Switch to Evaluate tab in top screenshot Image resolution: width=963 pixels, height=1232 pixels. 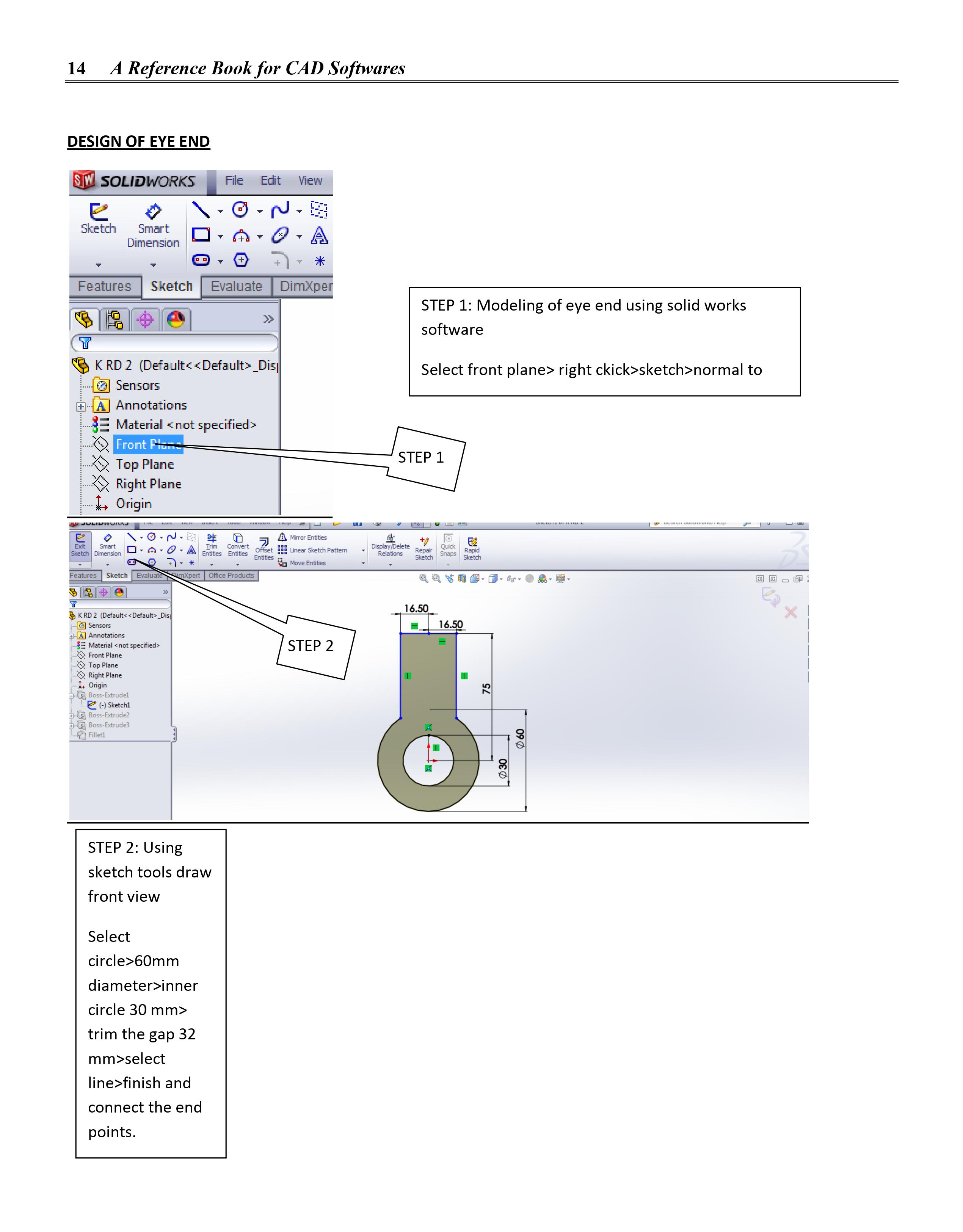tap(236, 286)
